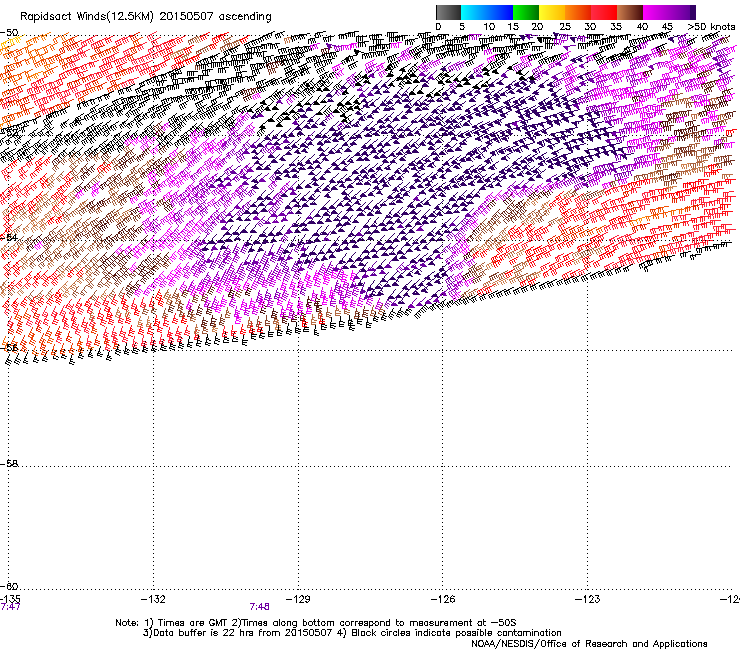740x650 pixels.
Task: Click the '>50 knots' legend label
Action: coord(711,27)
